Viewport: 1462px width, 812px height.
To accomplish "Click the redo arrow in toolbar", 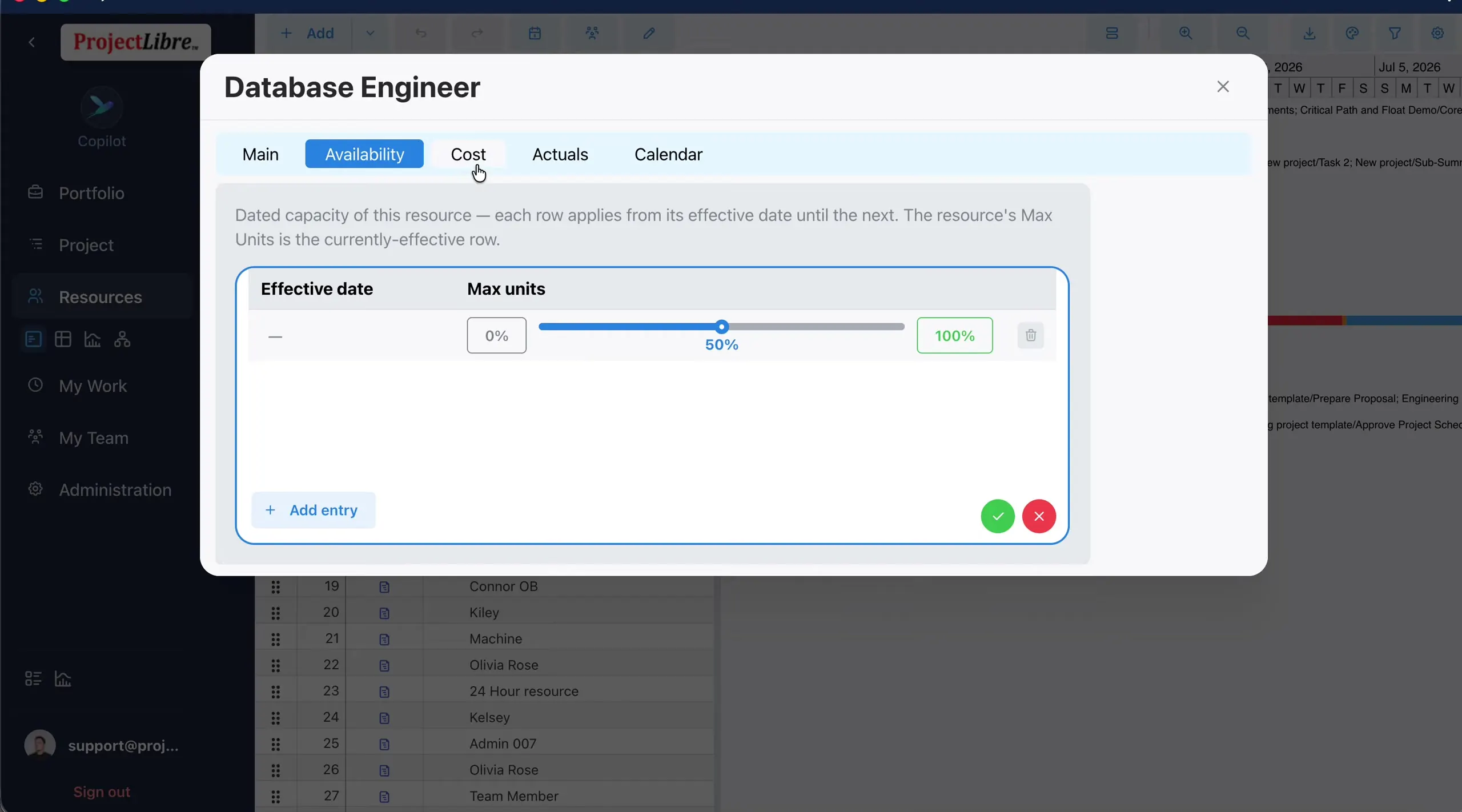I will 477,33.
